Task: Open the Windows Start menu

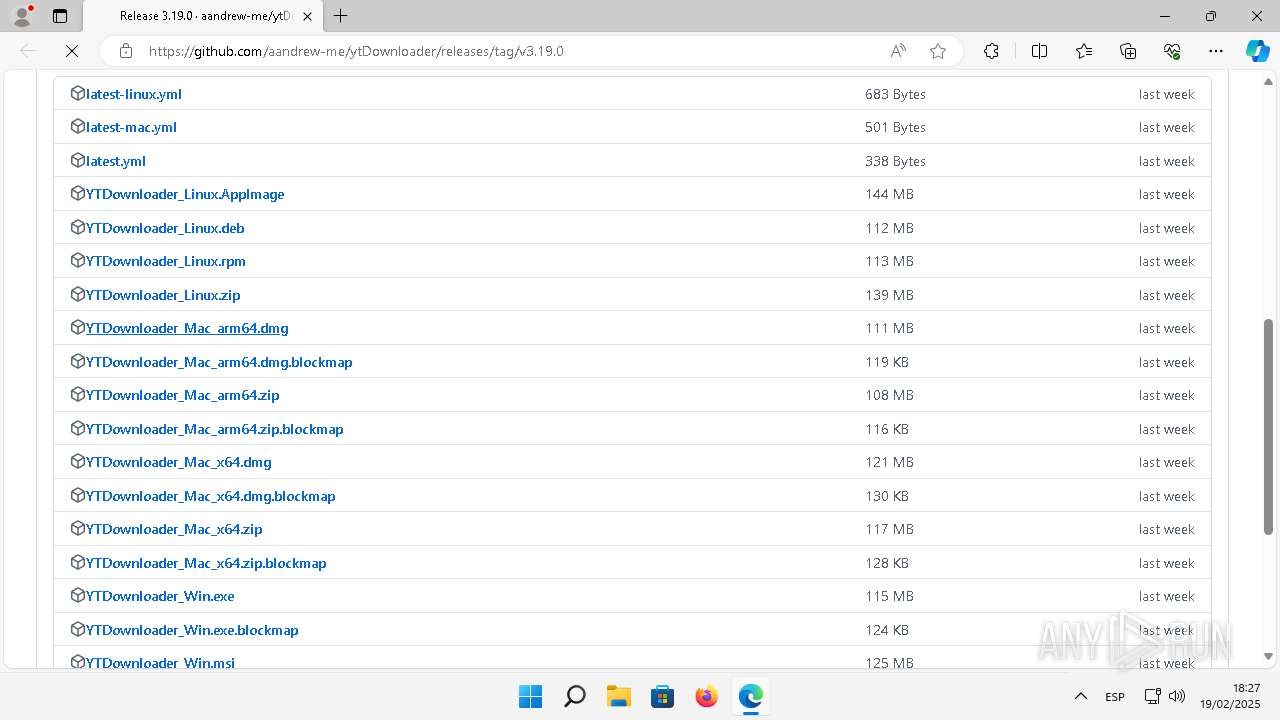Action: (531, 696)
